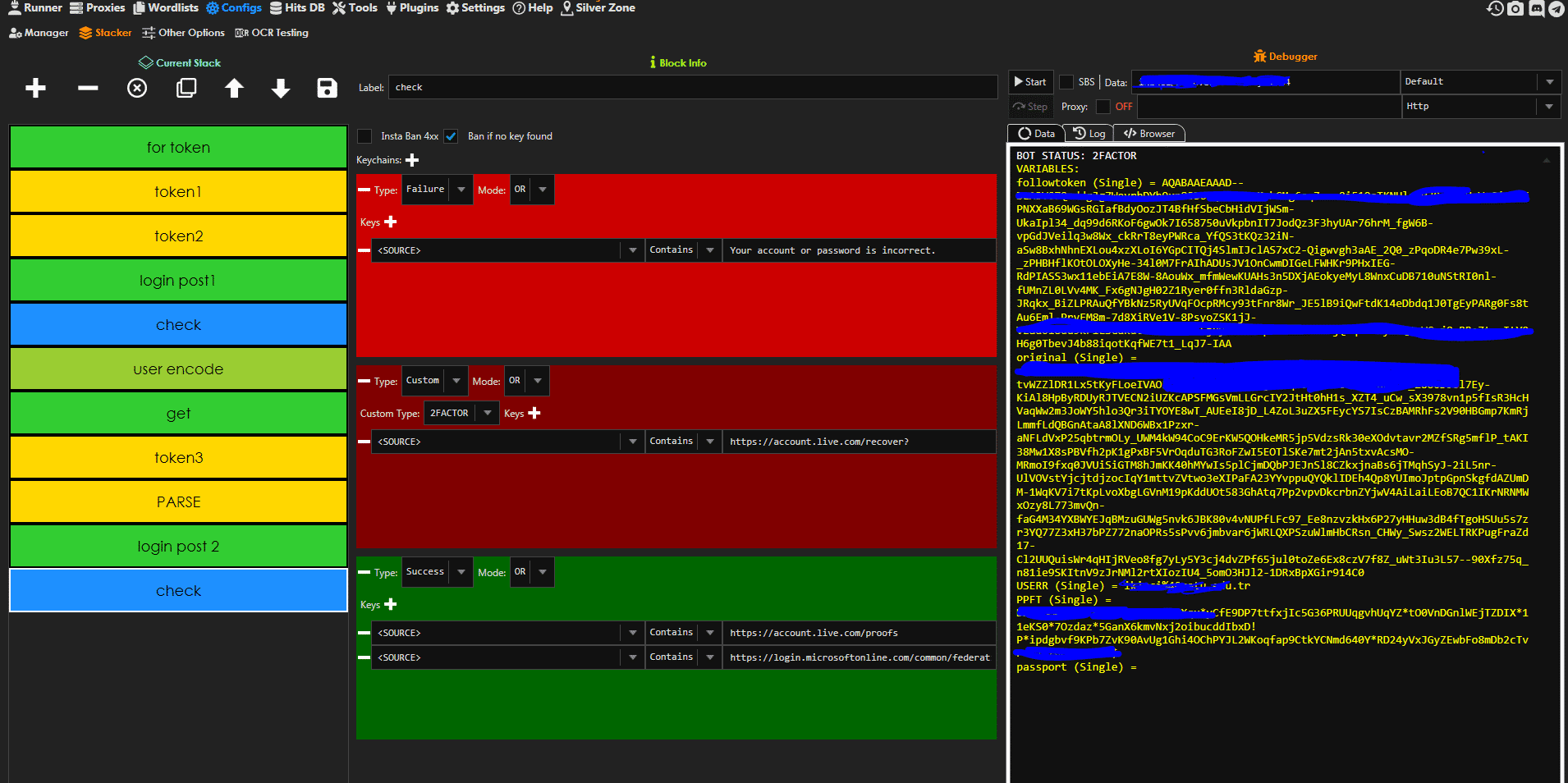Select the yellow PARSE block
1568x783 pixels.
pos(178,502)
